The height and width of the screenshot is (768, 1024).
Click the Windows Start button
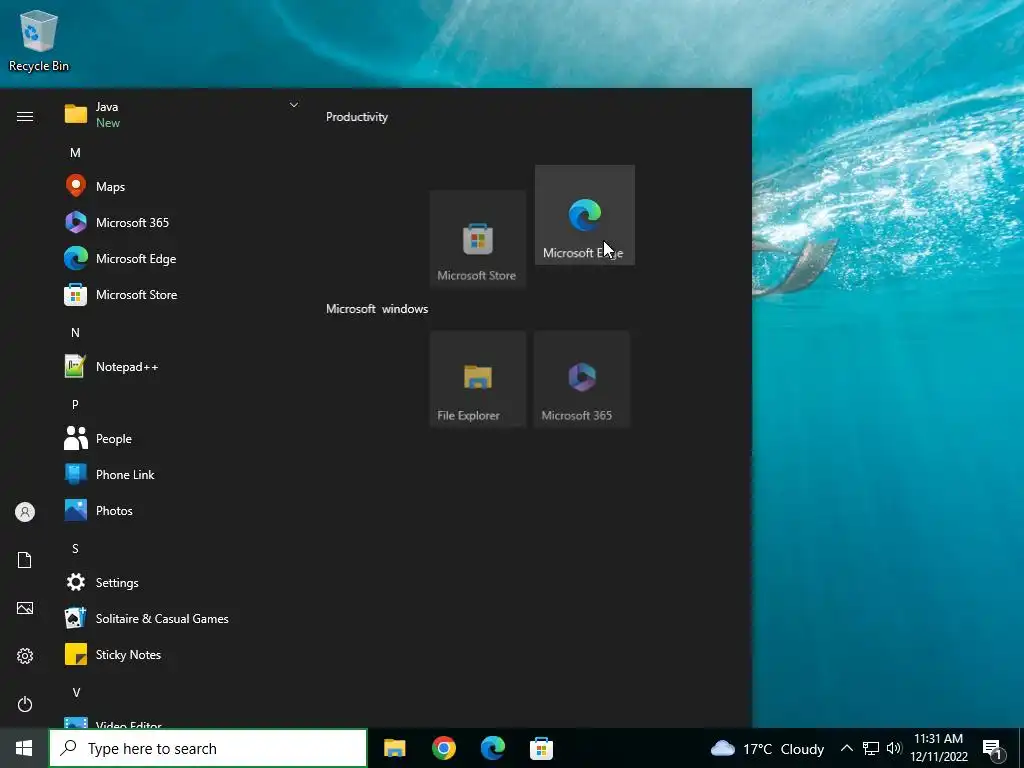(x=24, y=748)
